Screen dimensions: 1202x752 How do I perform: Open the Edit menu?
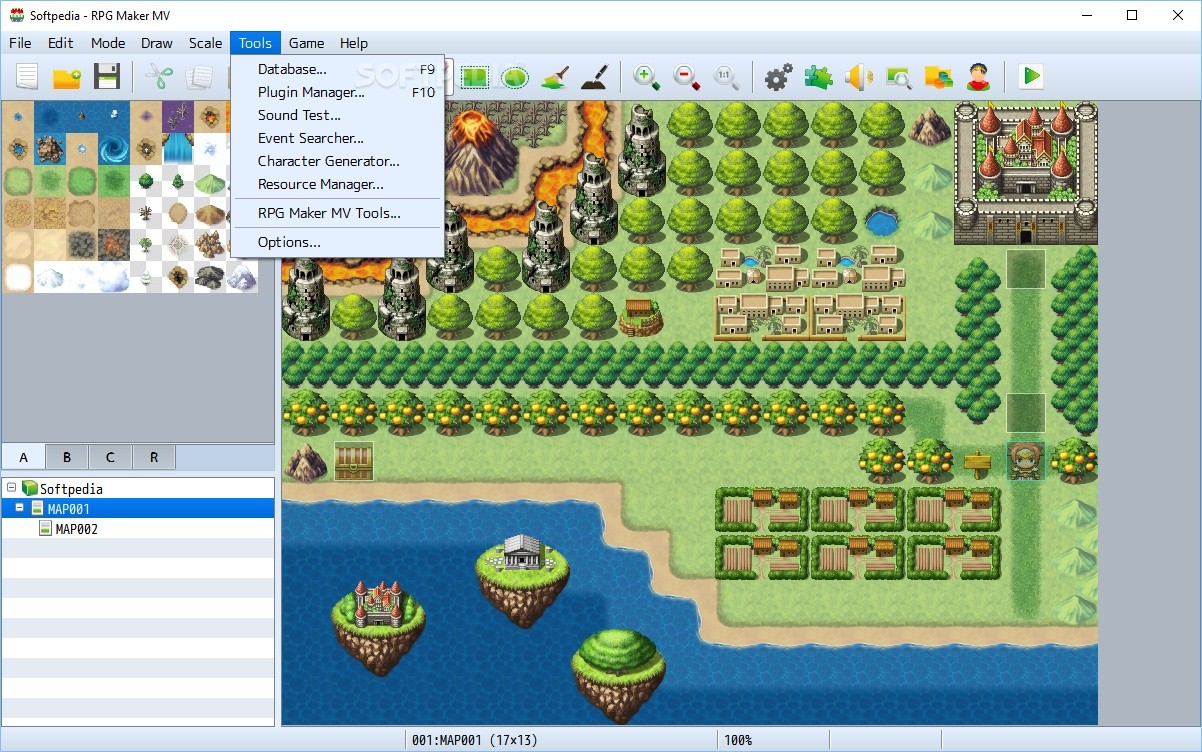click(x=61, y=43)
